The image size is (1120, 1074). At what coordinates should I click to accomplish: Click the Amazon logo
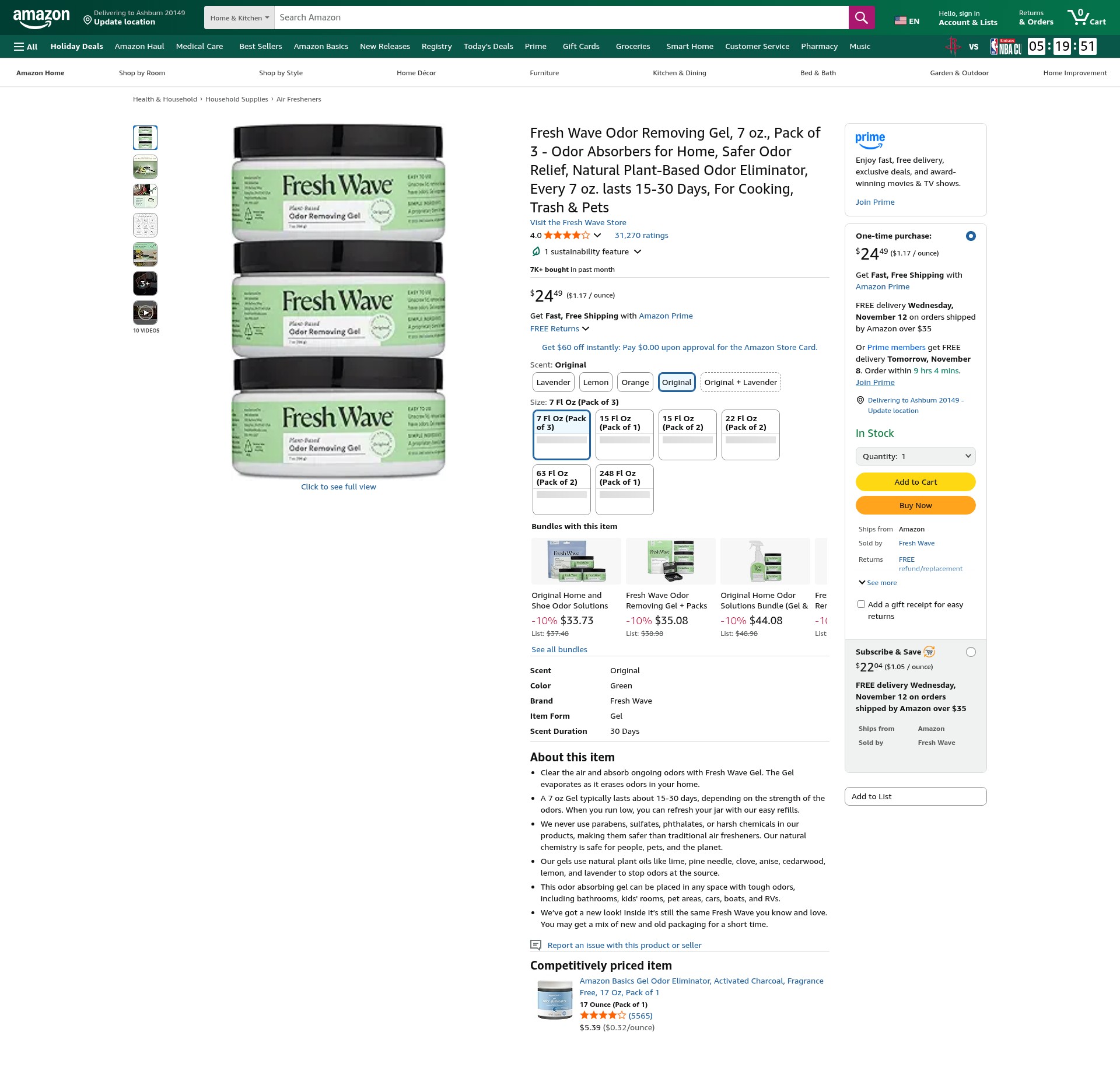point(41,18)
